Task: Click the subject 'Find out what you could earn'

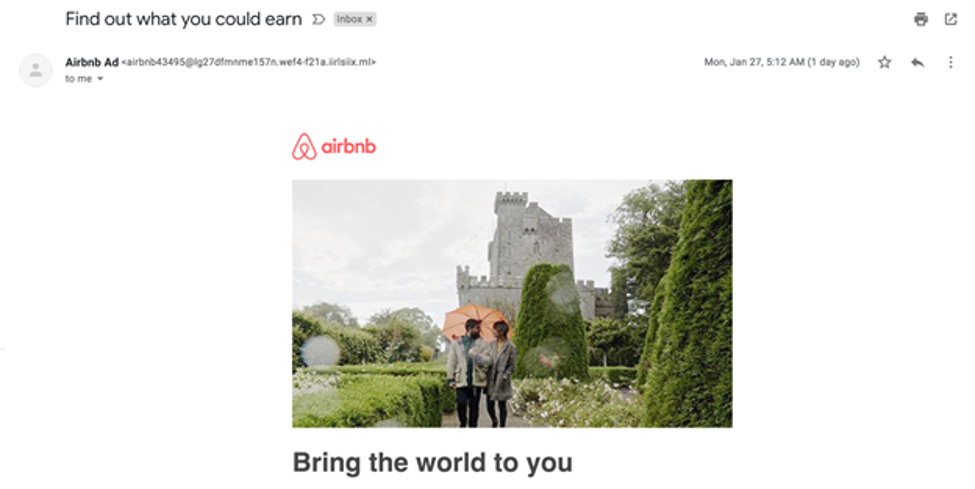Action: (x=183, y=19)
